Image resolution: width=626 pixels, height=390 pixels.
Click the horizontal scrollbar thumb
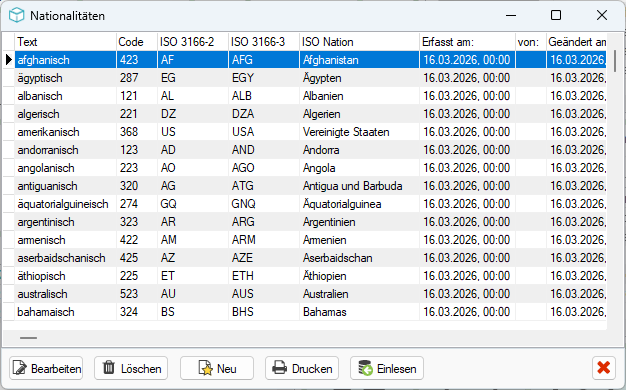click(x=28, y=338)
